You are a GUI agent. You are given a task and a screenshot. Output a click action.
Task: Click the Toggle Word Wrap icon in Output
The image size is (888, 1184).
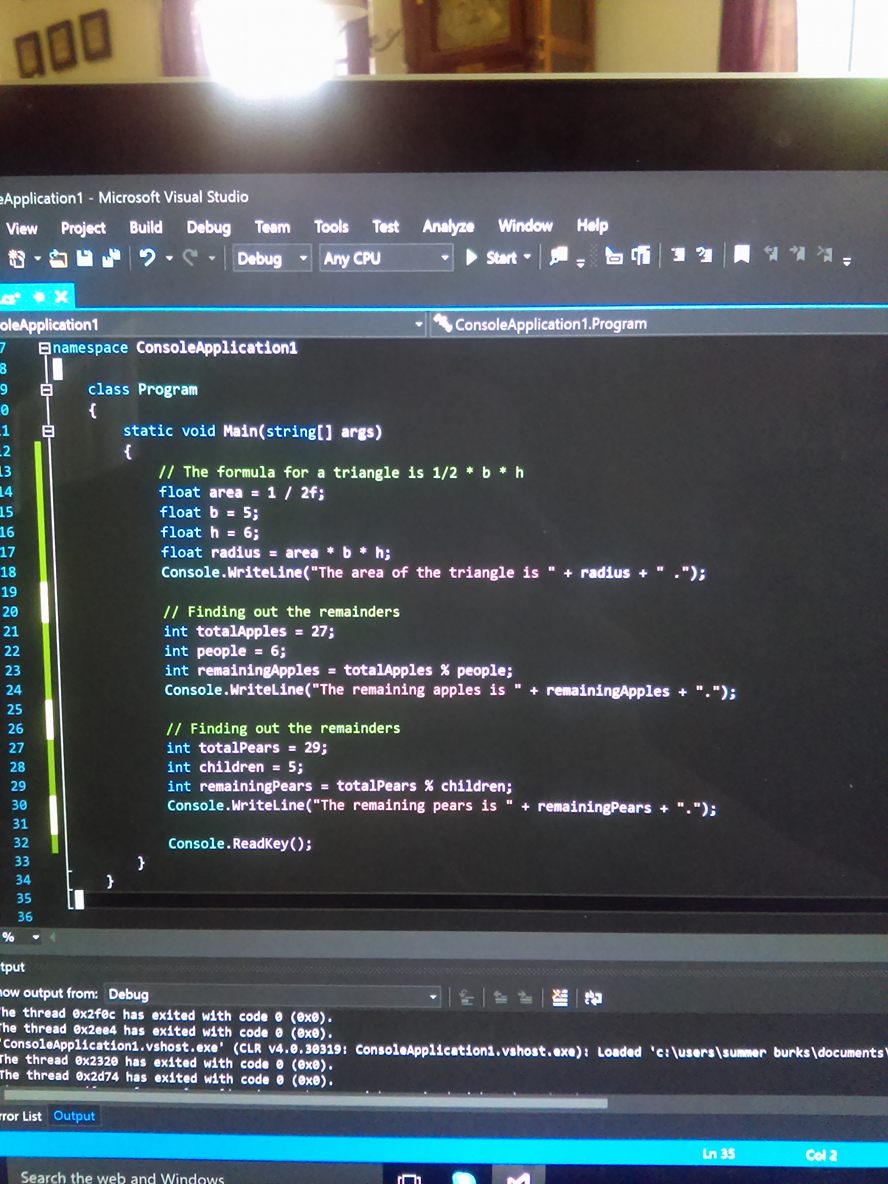tap(594, 998)
